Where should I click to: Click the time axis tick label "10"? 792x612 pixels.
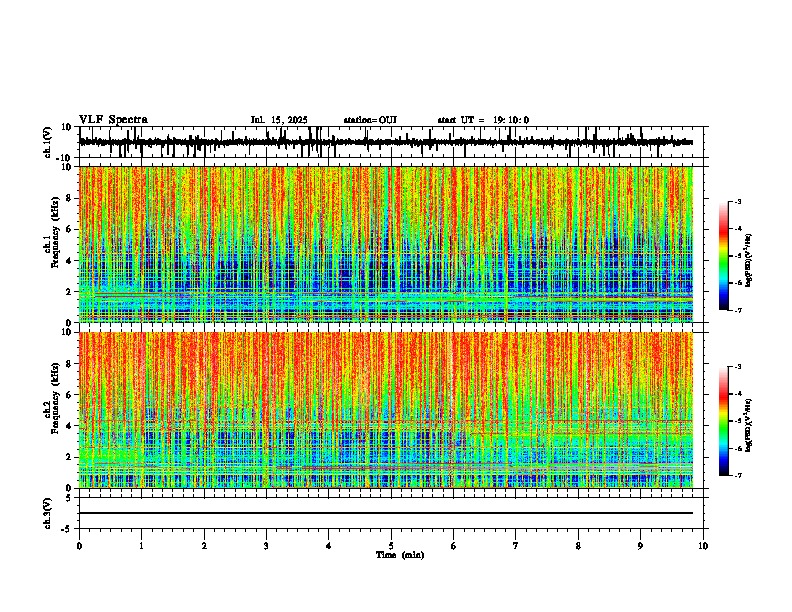[x=703, y=546]
